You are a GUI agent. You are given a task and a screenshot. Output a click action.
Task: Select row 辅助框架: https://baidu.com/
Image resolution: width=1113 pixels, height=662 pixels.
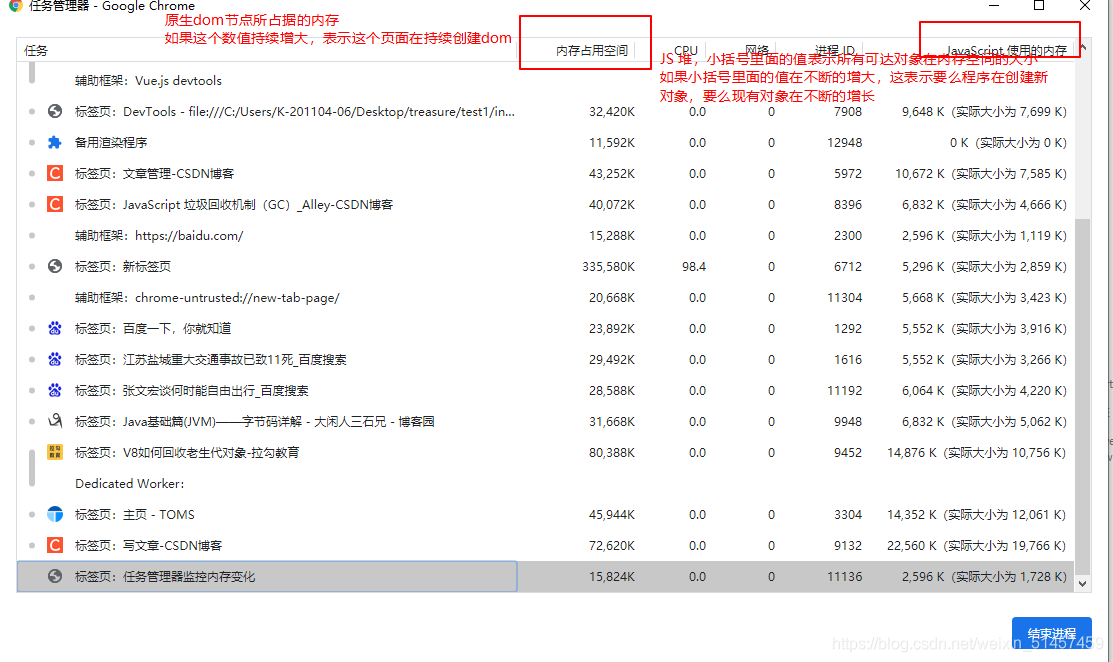coord(545,236)
